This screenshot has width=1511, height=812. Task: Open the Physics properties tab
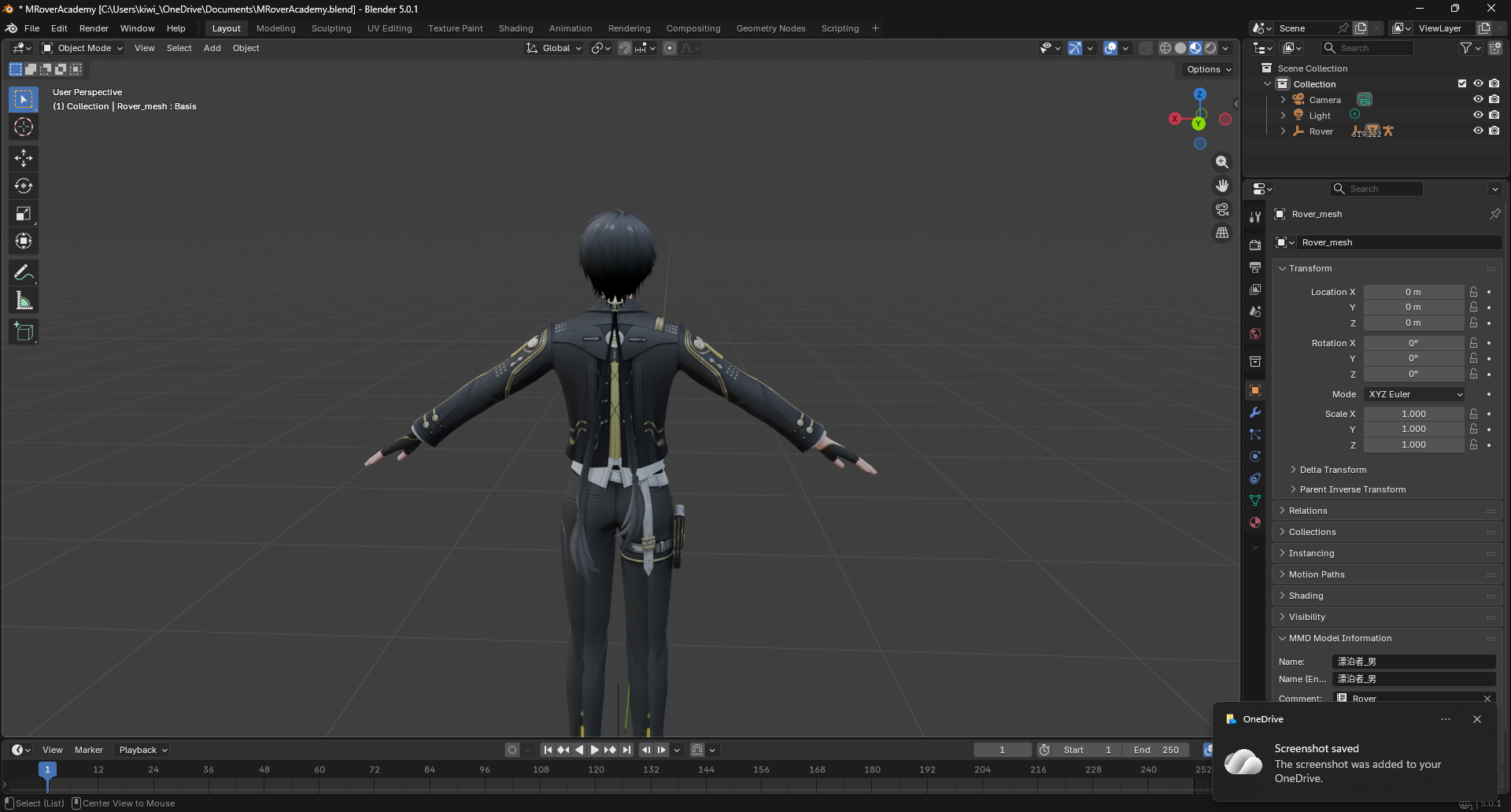pyautogui.click(x=1255, y=456)
